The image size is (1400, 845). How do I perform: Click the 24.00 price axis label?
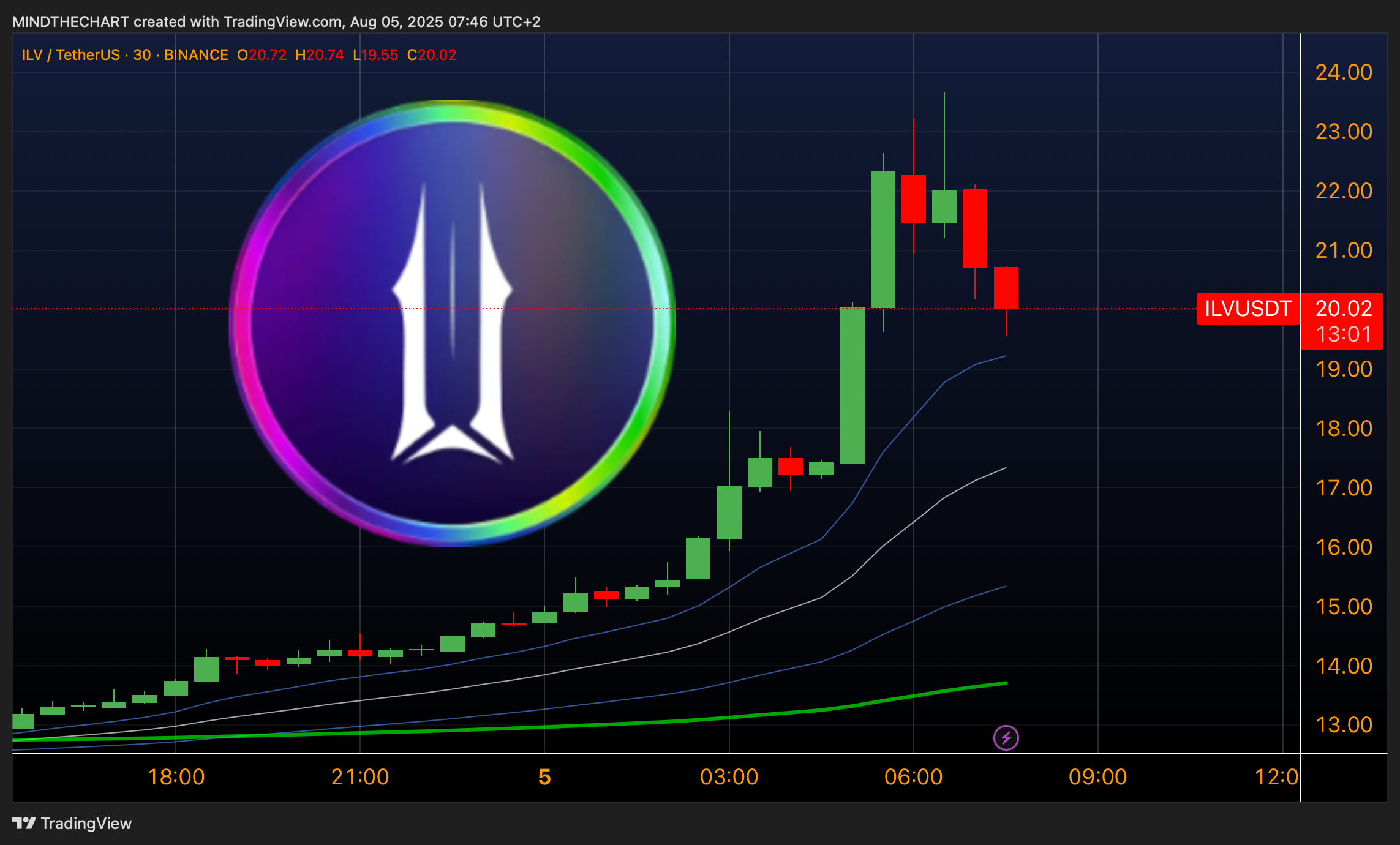1344,72
